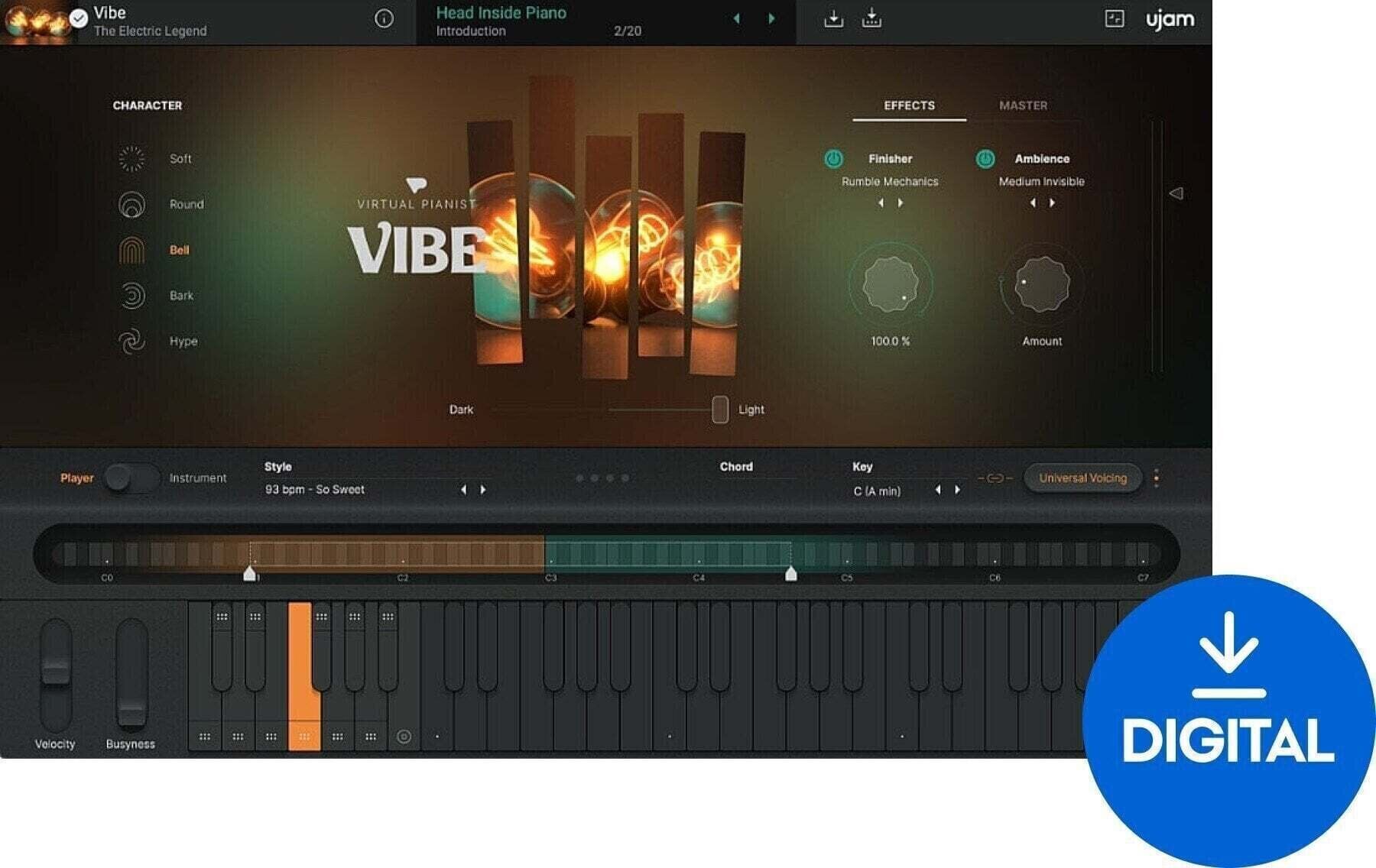The width and height of the screenshot is (1376, 868).
Task: Click the key-chord link icon
Action: click(x=995, y=478)
